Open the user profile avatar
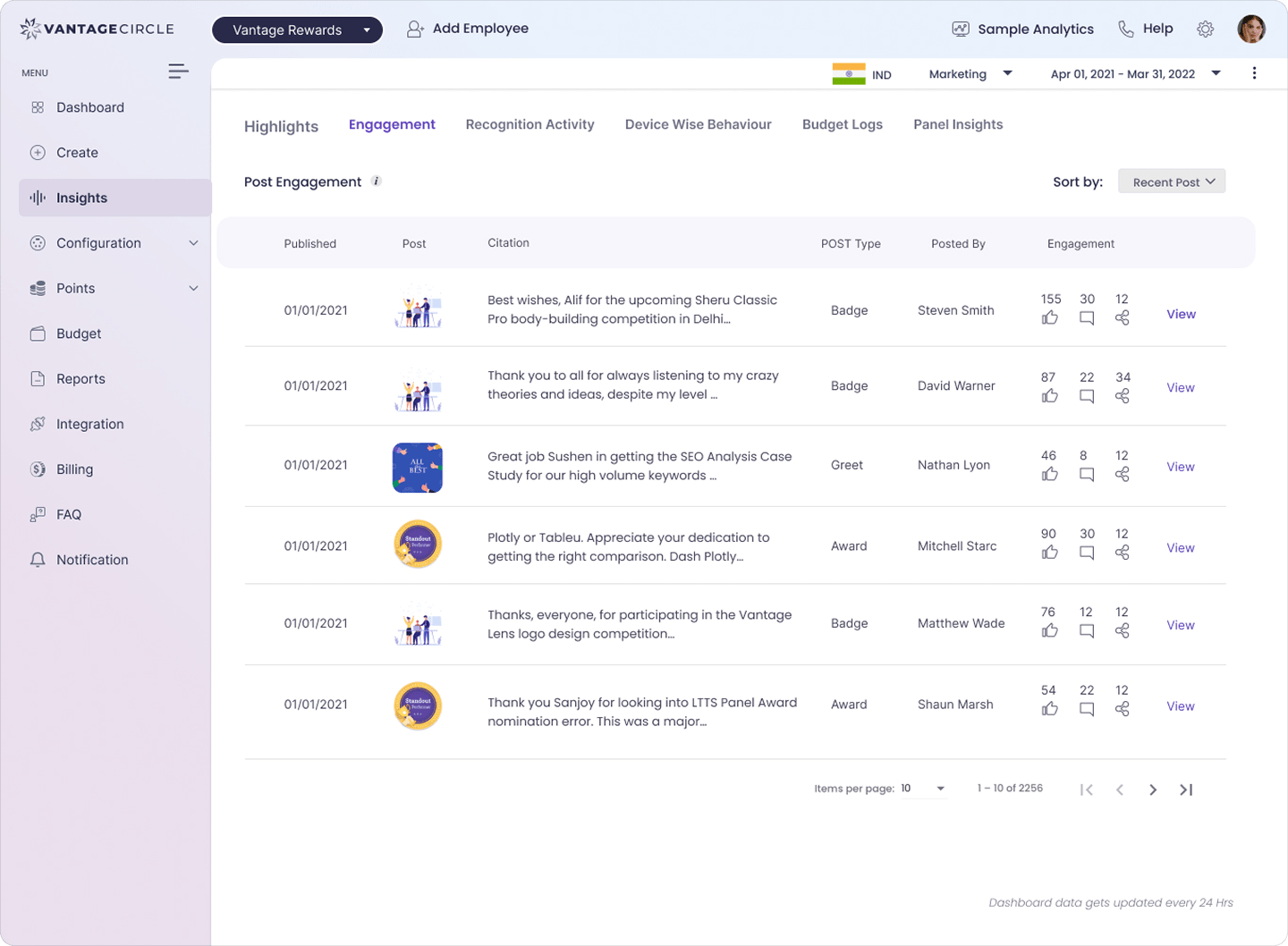 click(1251, 30)
